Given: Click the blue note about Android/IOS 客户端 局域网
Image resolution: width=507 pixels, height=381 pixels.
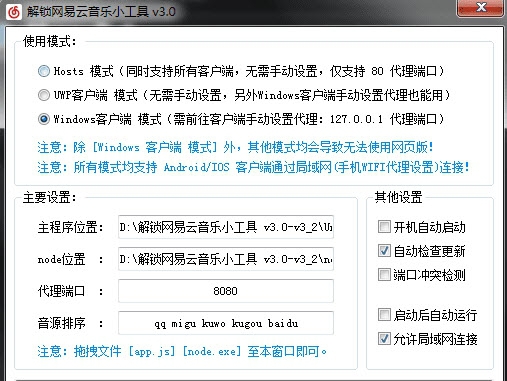Looking at the screenshot, I should pyautogui.click(x=253, y=167).
